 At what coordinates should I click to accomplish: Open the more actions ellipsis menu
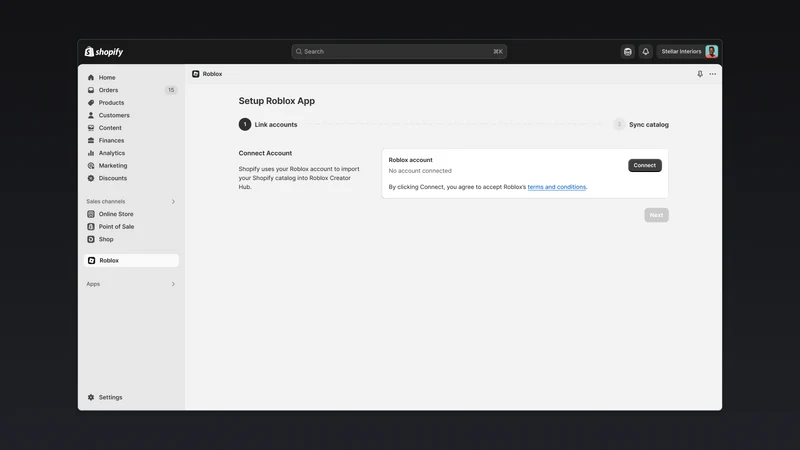coord(713,74)
